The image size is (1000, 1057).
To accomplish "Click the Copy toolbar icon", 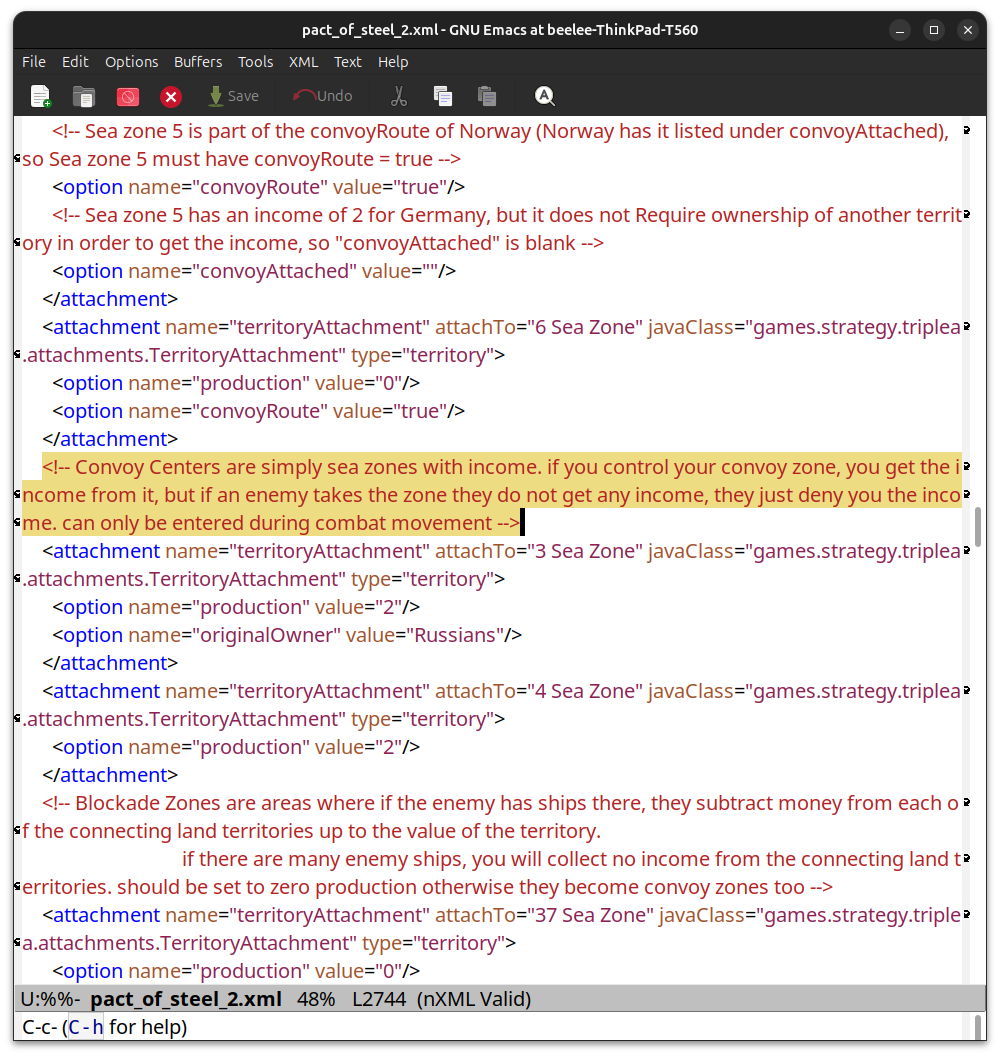I will pyautogui.click(x=442, y=96).
